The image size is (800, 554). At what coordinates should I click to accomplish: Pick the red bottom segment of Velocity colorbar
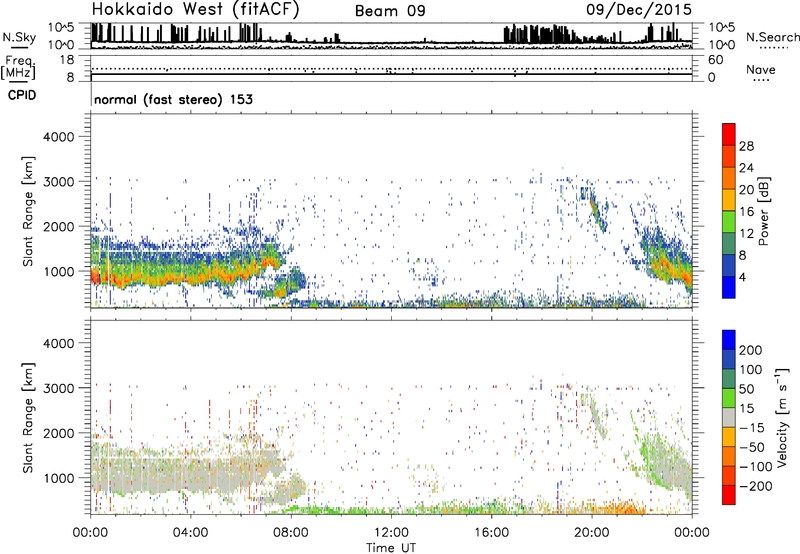(x=729, y=495)
